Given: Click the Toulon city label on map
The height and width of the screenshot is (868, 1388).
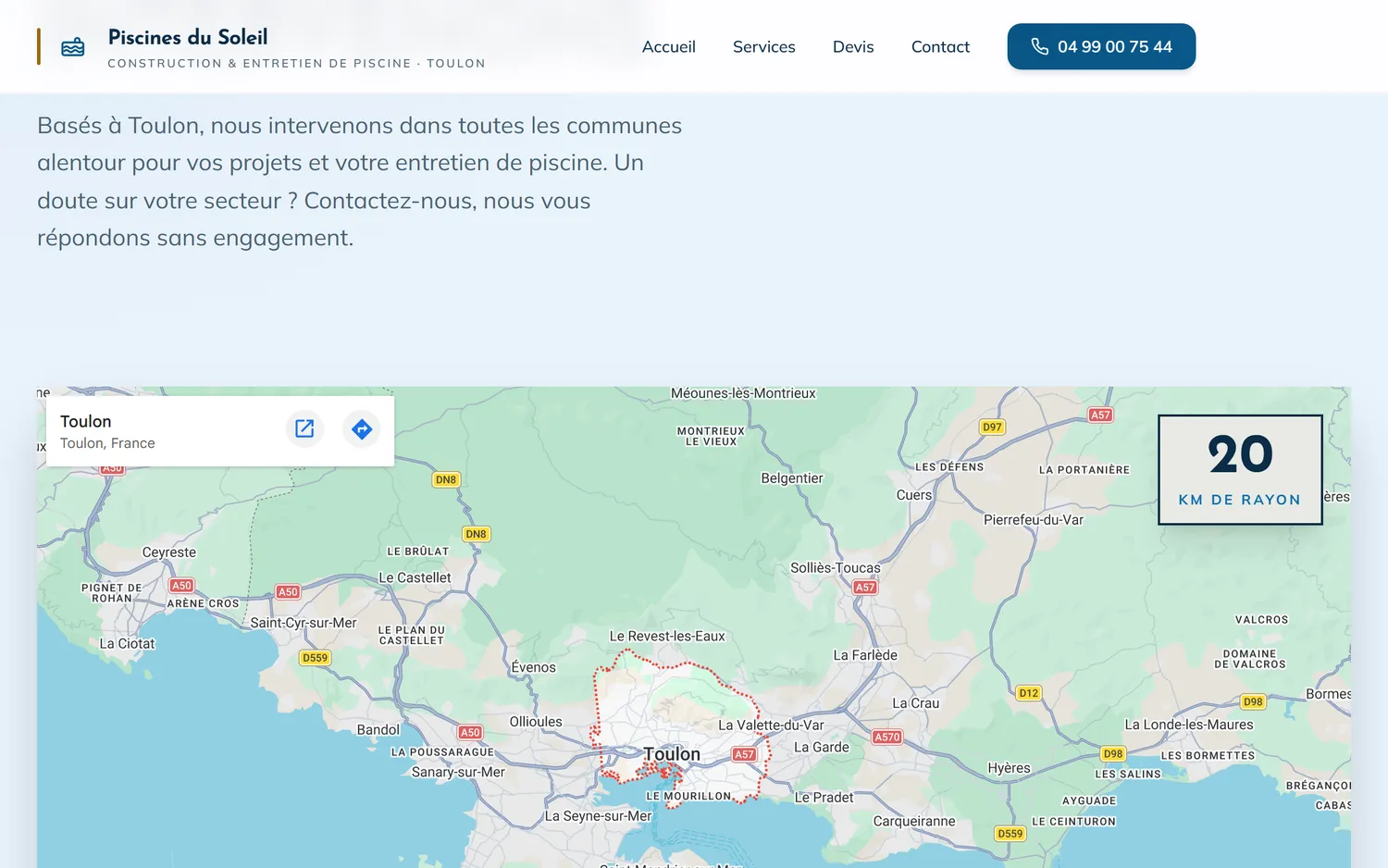Looking at the screenshot, I should (672, 754).
